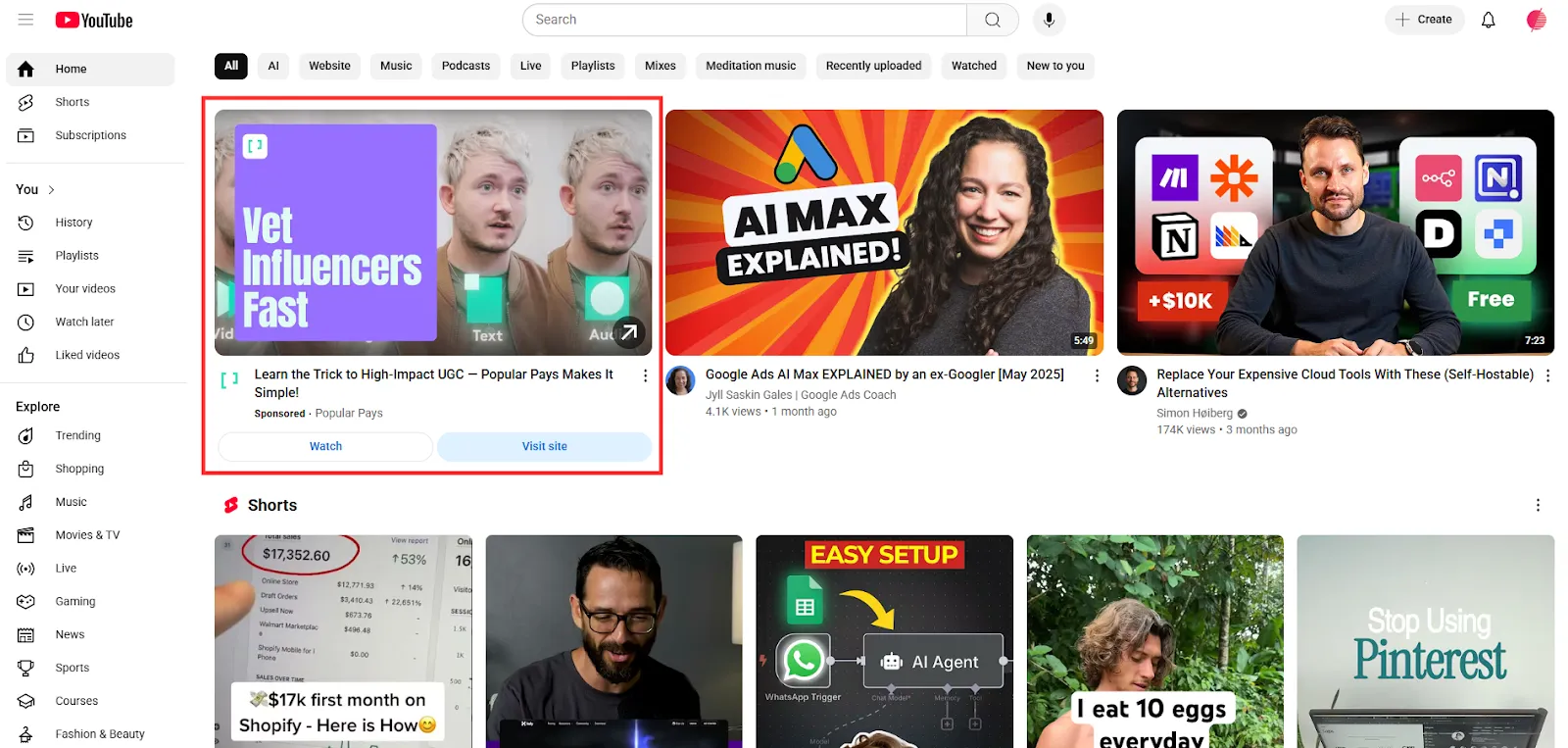Click the search magnifier button

[993, 20]
